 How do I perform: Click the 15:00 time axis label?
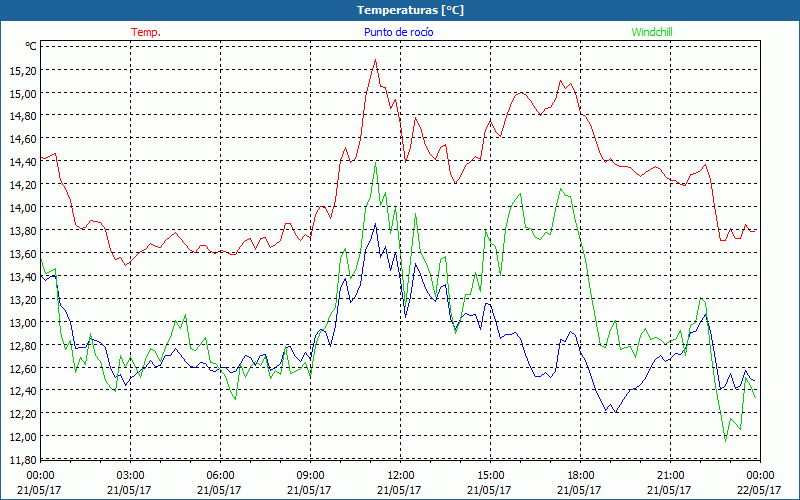[490, 475]
